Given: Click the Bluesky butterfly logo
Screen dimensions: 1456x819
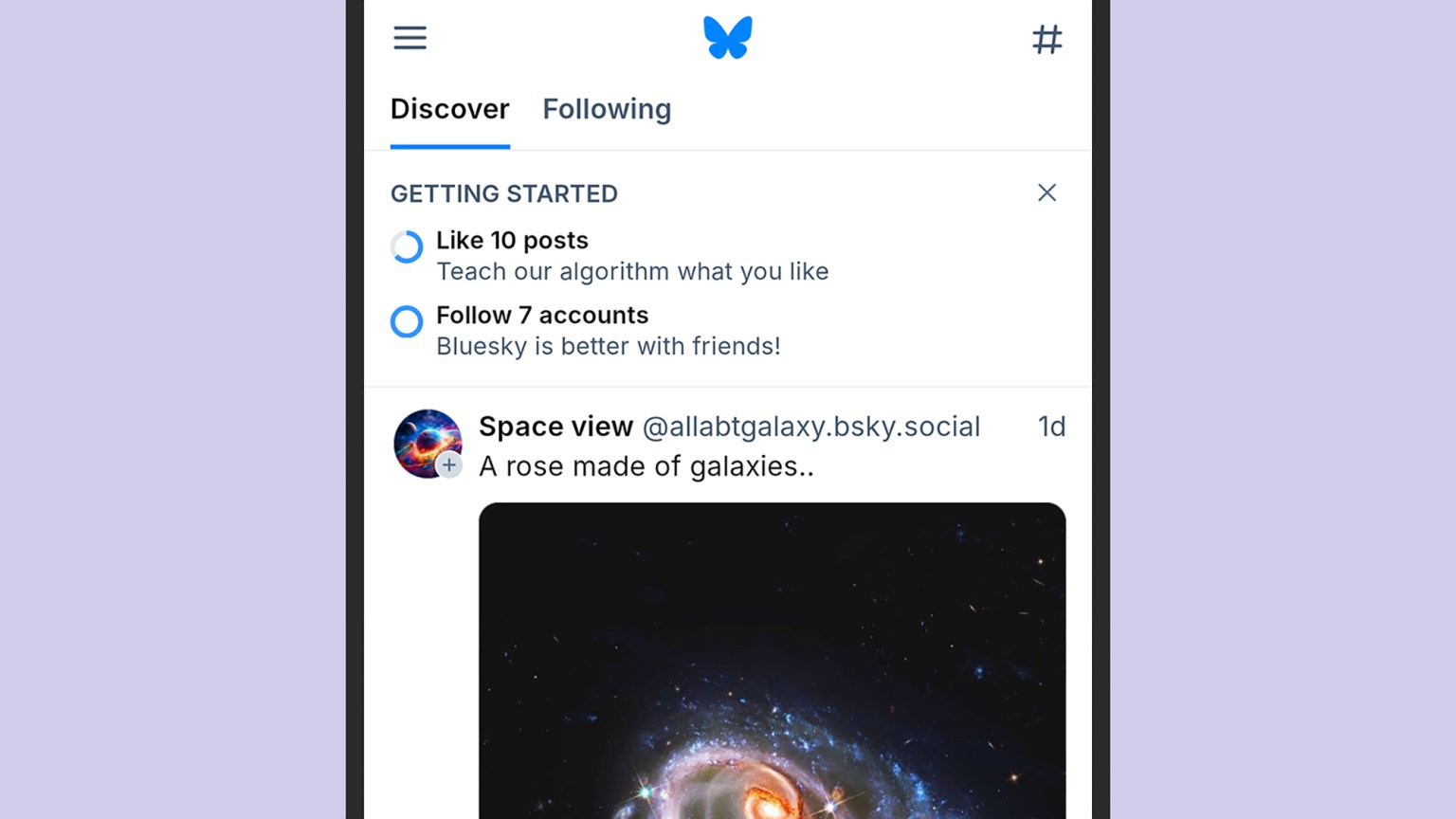Looking at the screenshot, I should (727, 38).
